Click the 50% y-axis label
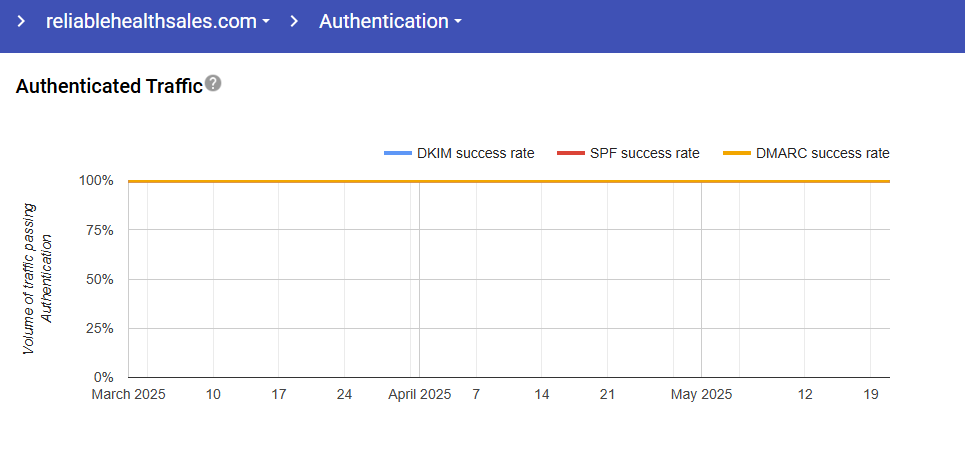Viewport: 965px width, 452px height. coord(102,279)
